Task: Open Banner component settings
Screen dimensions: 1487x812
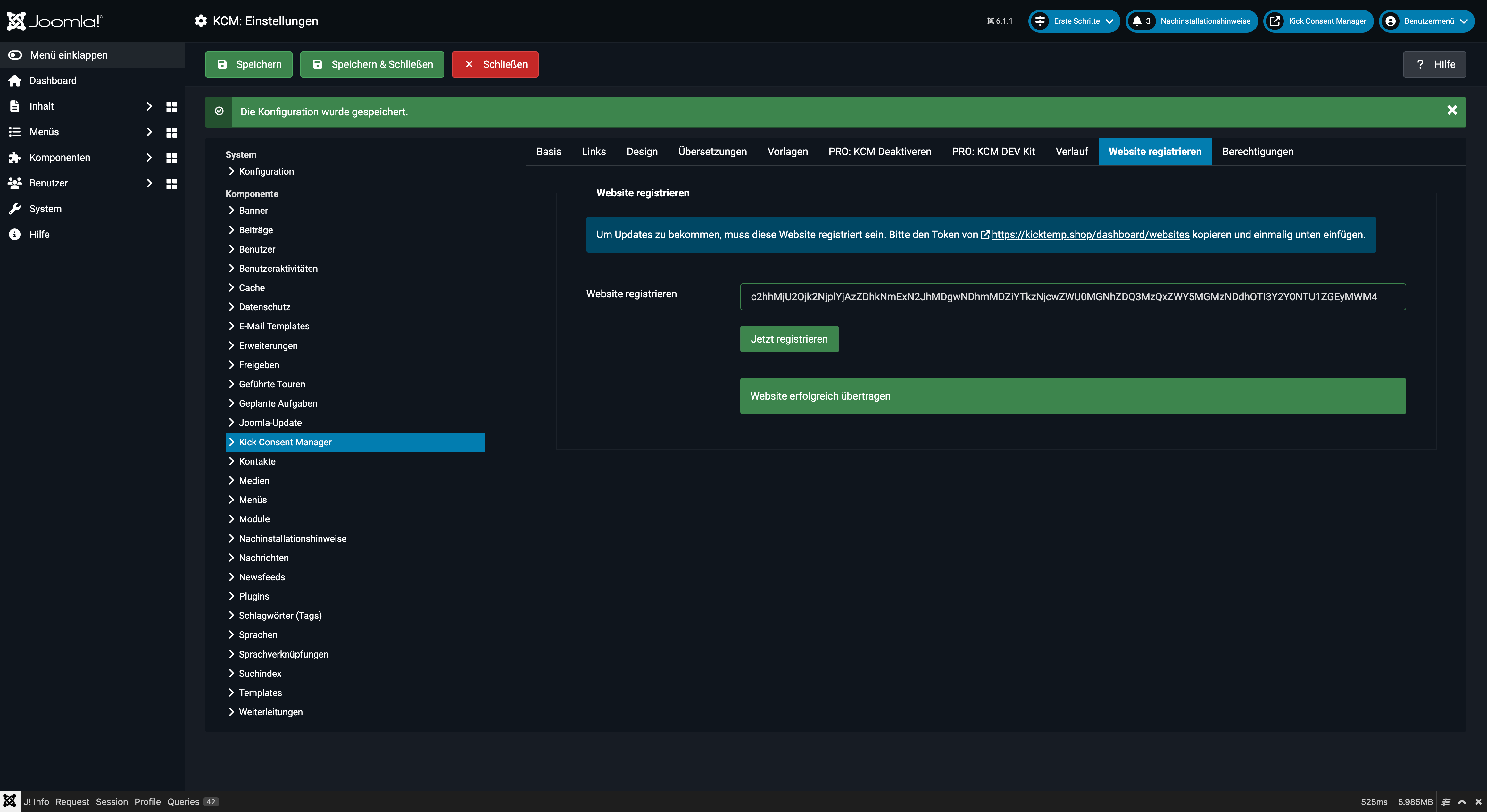Action: (x=253, y=211)
